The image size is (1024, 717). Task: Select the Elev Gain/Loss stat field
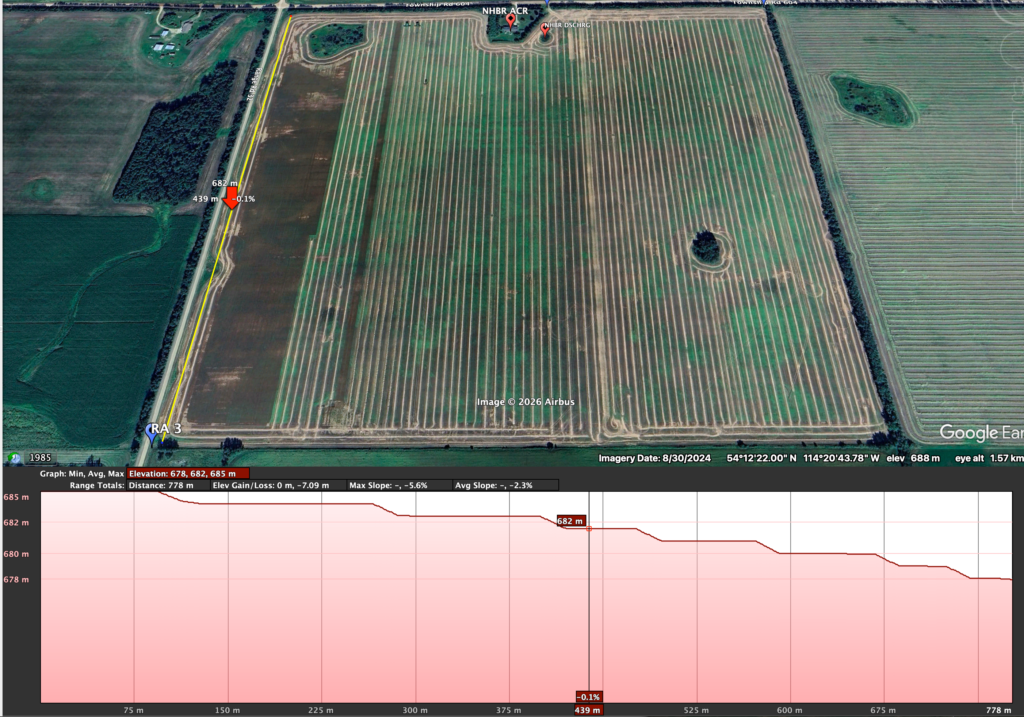click(277, 485)
